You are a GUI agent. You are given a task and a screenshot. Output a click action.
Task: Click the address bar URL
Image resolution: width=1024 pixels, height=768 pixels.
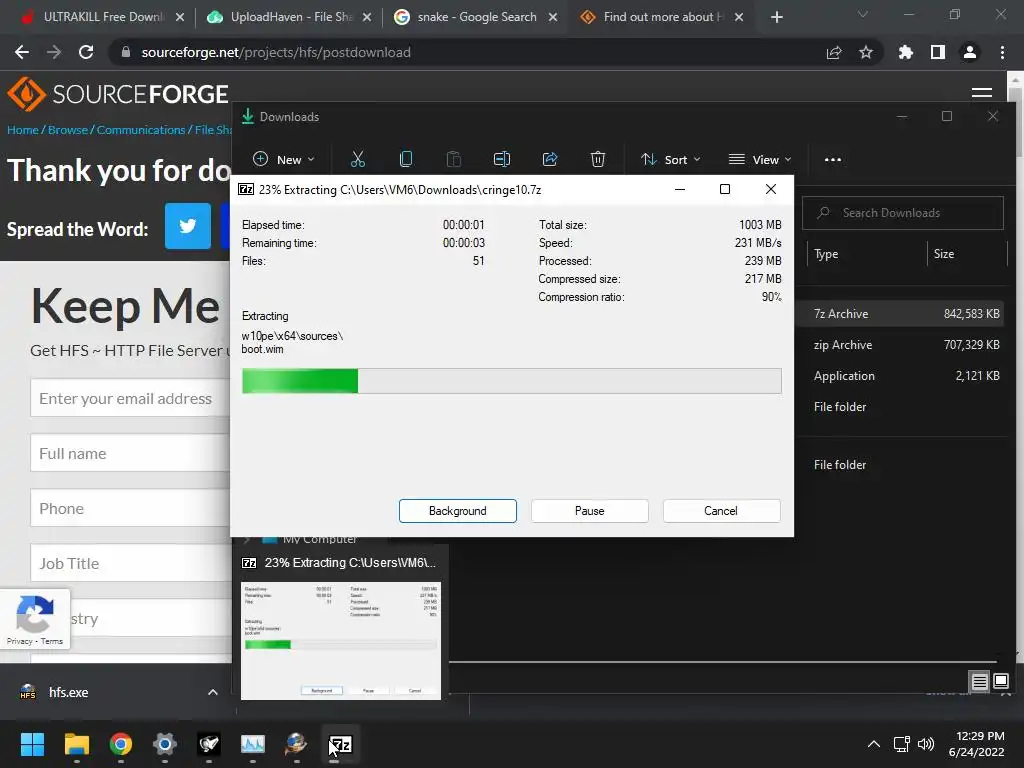[276, 52]
